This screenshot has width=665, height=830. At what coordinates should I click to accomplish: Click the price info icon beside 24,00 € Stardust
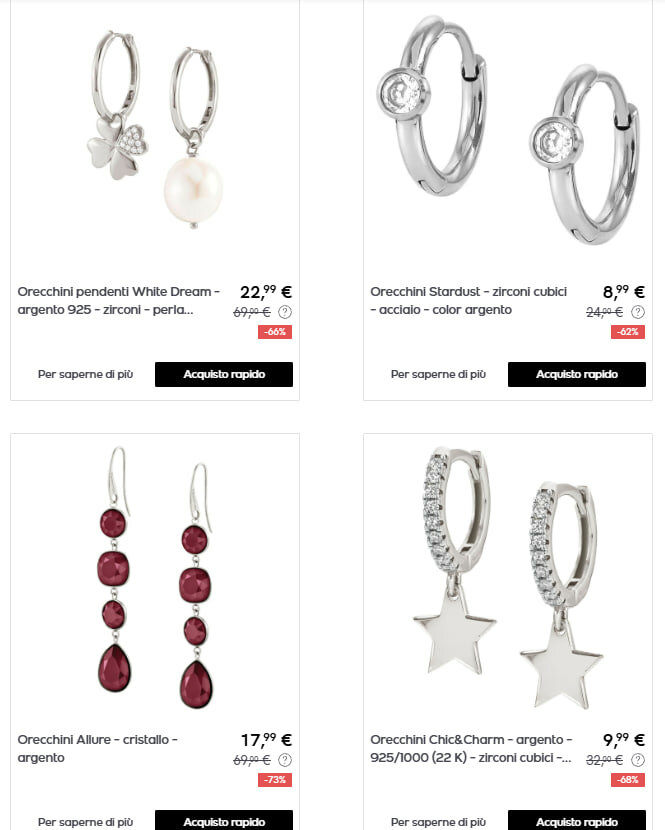tap(638, 312)
